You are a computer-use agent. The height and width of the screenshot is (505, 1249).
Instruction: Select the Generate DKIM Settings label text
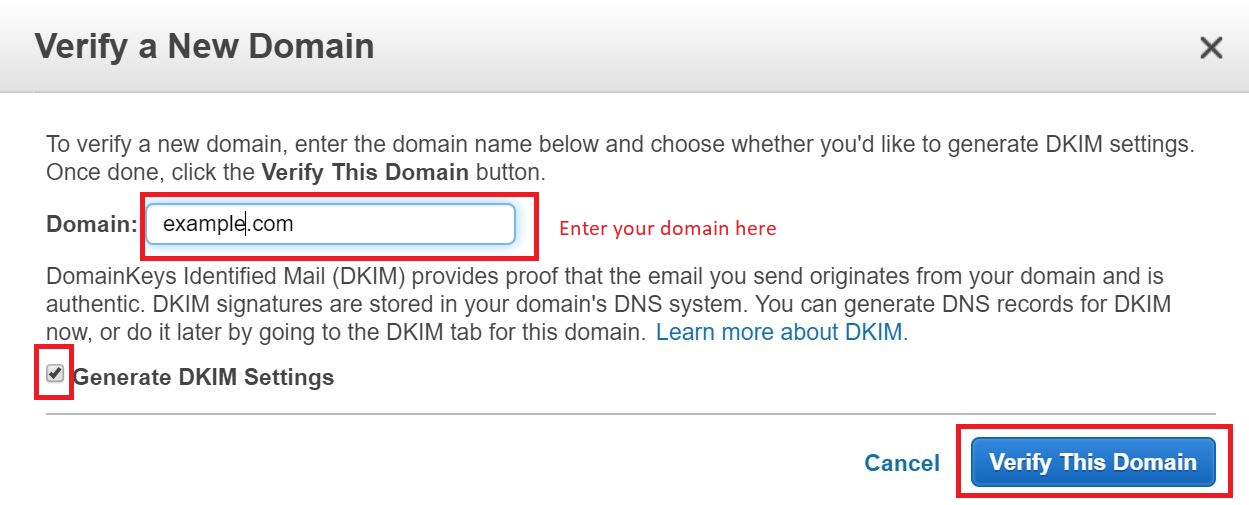coord(203,377)
